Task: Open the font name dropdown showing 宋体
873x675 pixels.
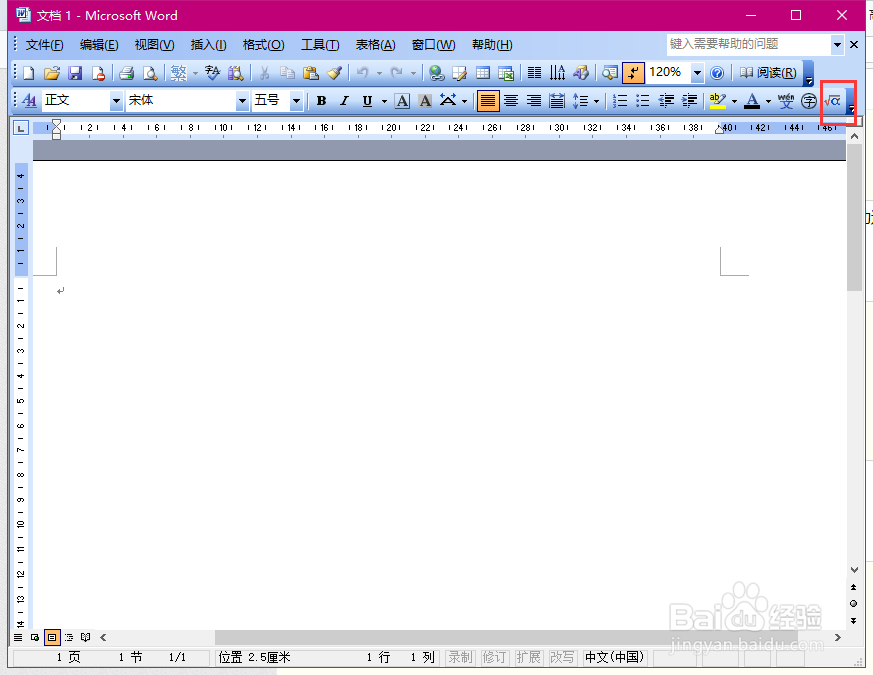Action: [x=243, y=100]
